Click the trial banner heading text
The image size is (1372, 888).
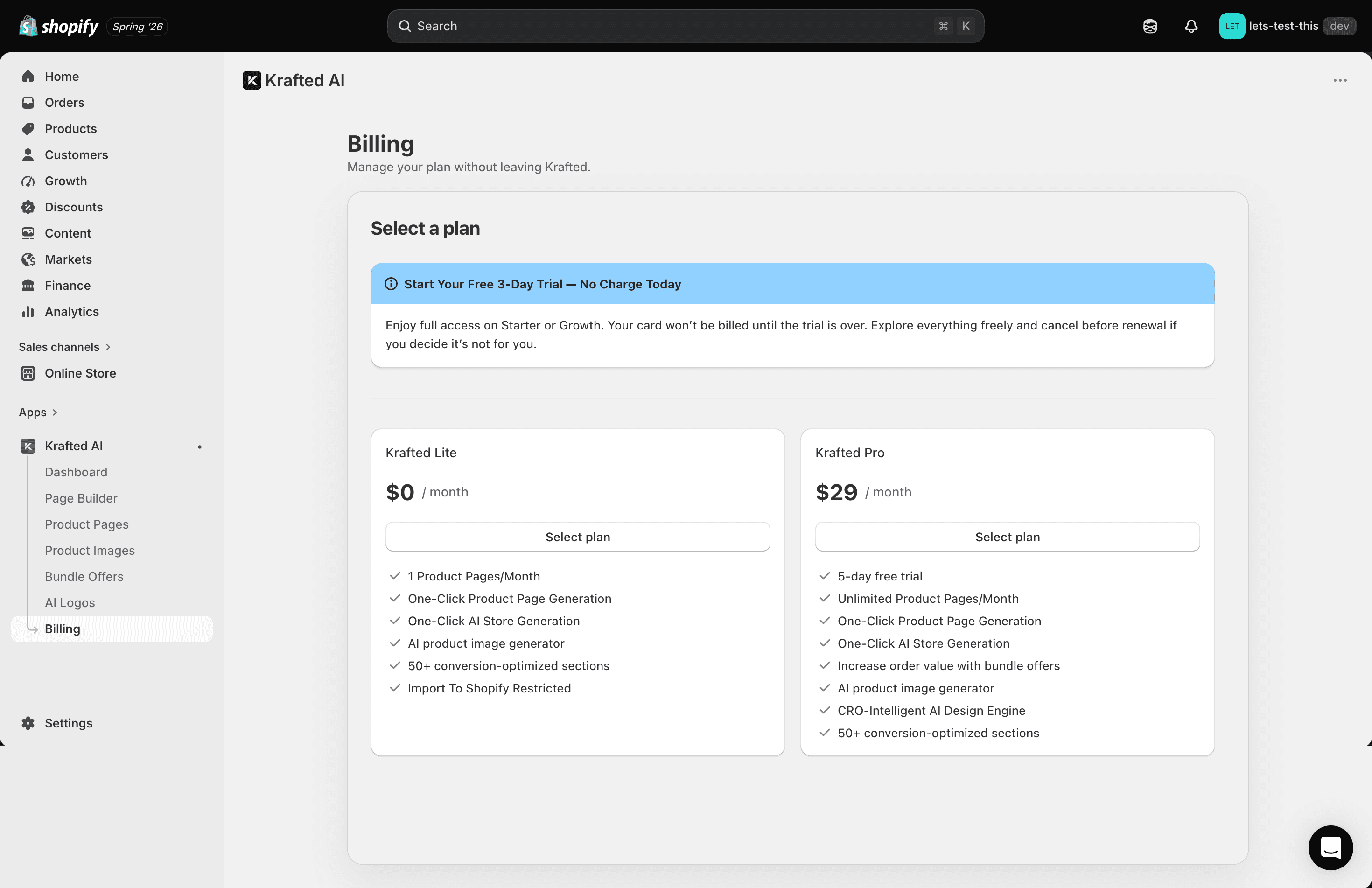[x=542, y=284]
